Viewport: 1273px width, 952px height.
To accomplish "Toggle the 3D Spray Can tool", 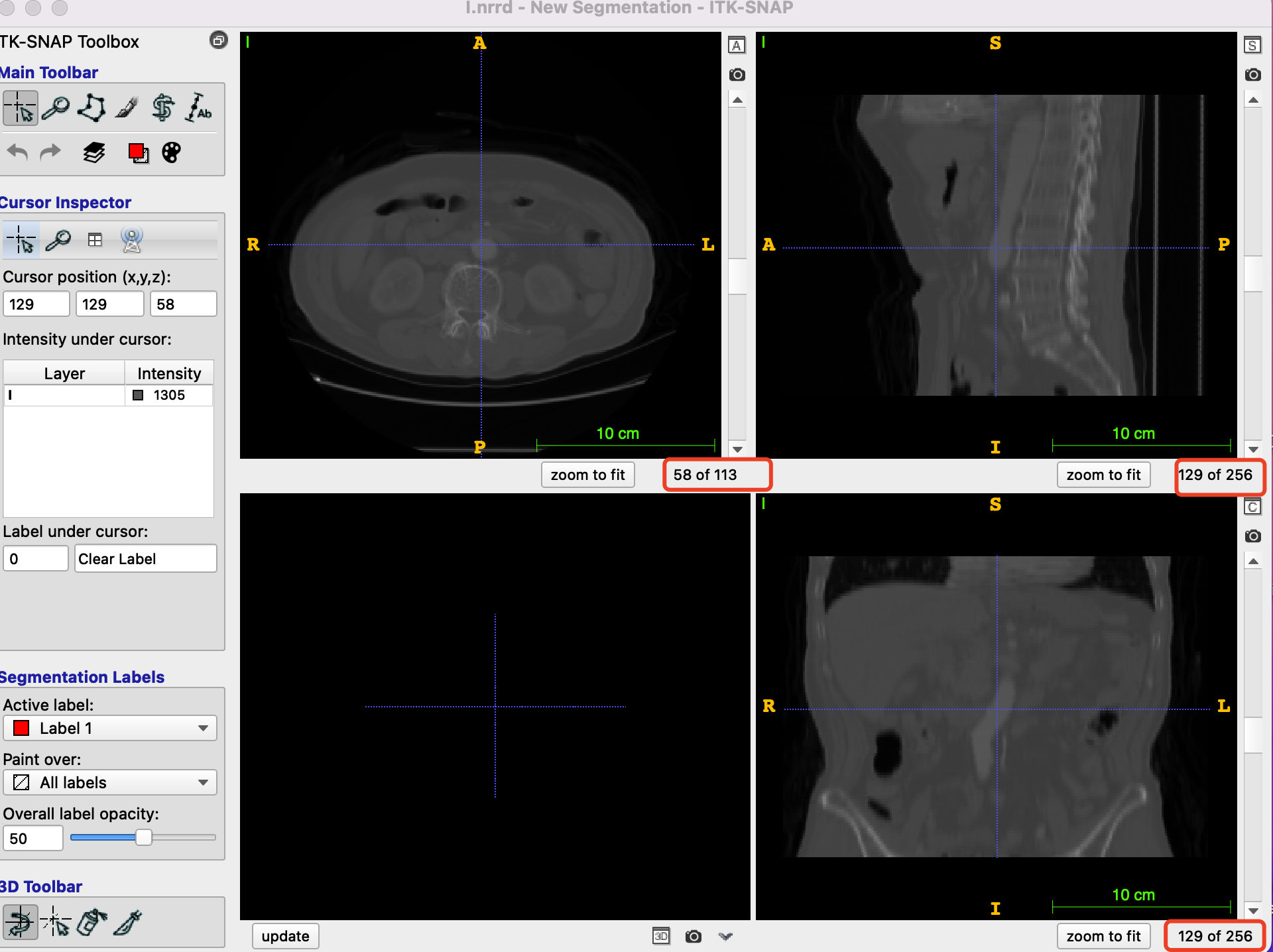I will 91,922.
